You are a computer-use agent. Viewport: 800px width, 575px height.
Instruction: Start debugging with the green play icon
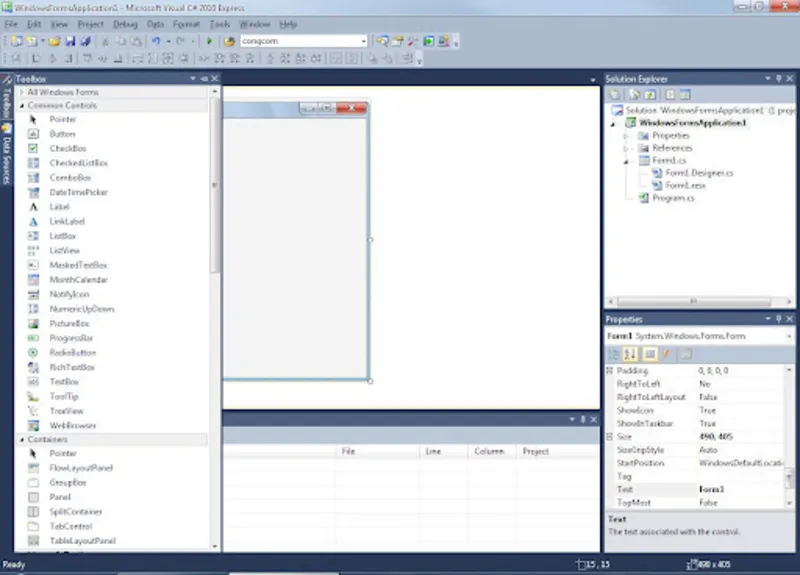pyautogui.click(x=209, y=41)
